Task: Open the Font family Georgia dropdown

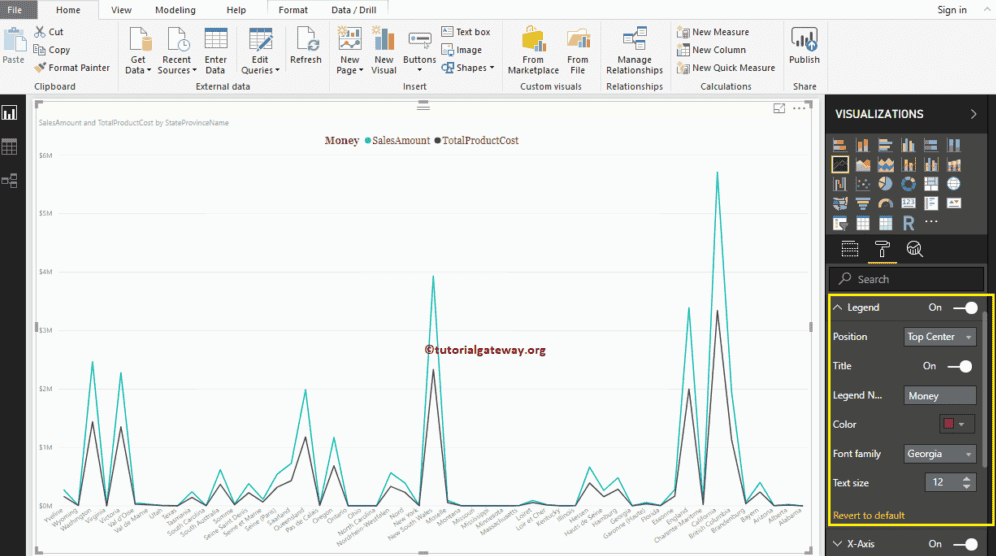Action: pyautogui.click(x=940, y=454)
